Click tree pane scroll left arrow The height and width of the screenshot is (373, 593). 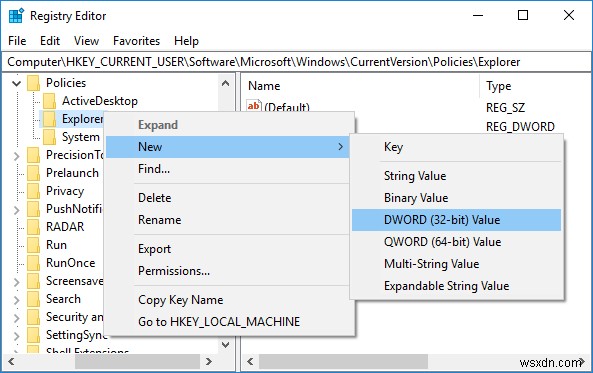click(x=11, y=362)
